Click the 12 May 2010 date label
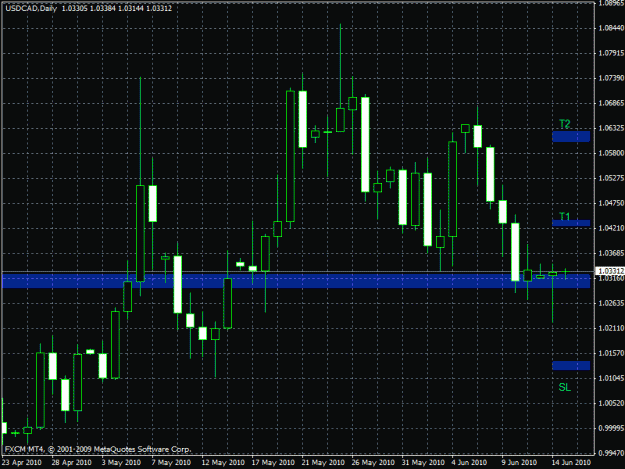The height and width of the screenshot is (469, 625). [x=223, y=463]
